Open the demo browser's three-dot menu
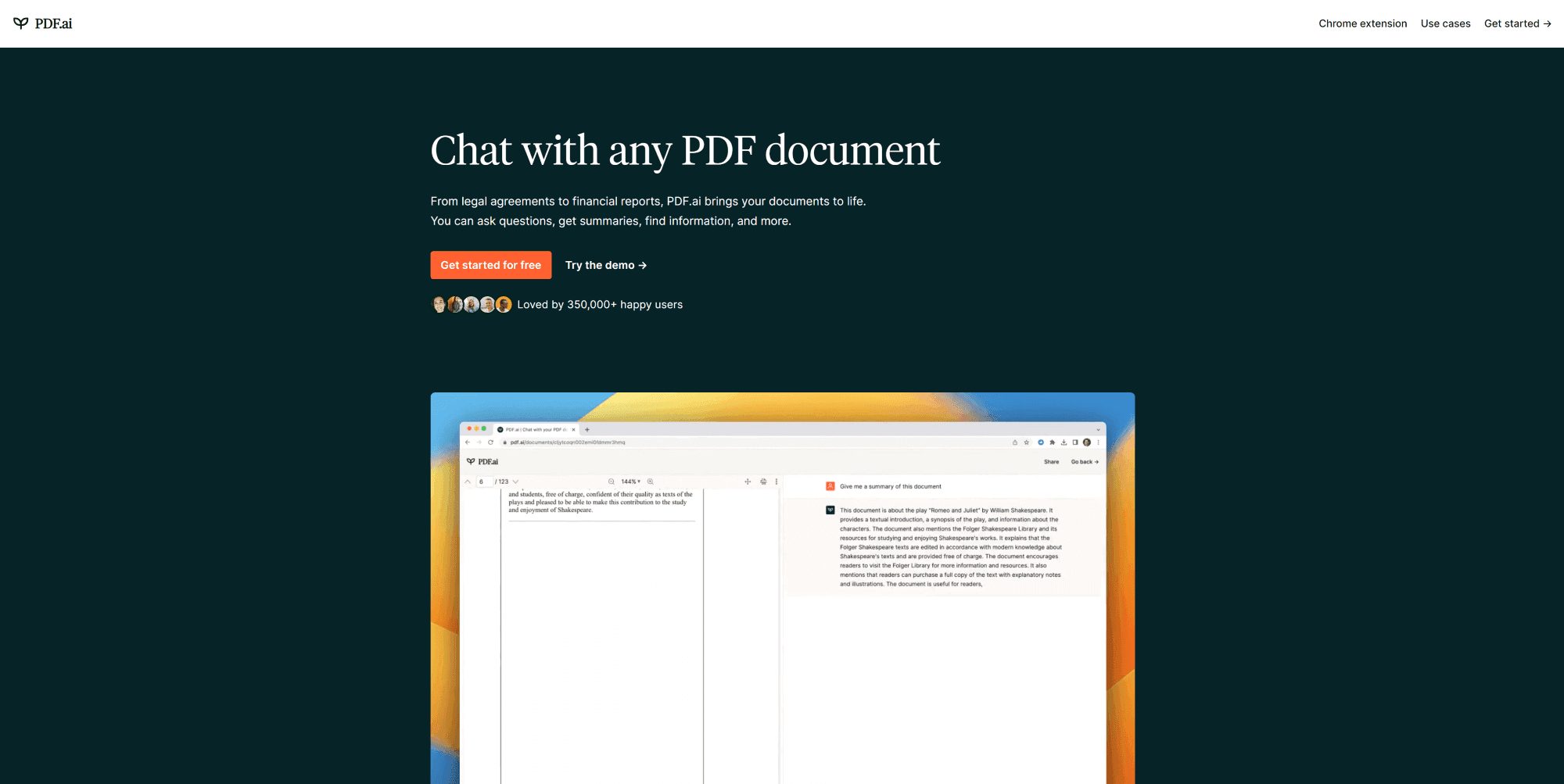 click(1098, 442)
